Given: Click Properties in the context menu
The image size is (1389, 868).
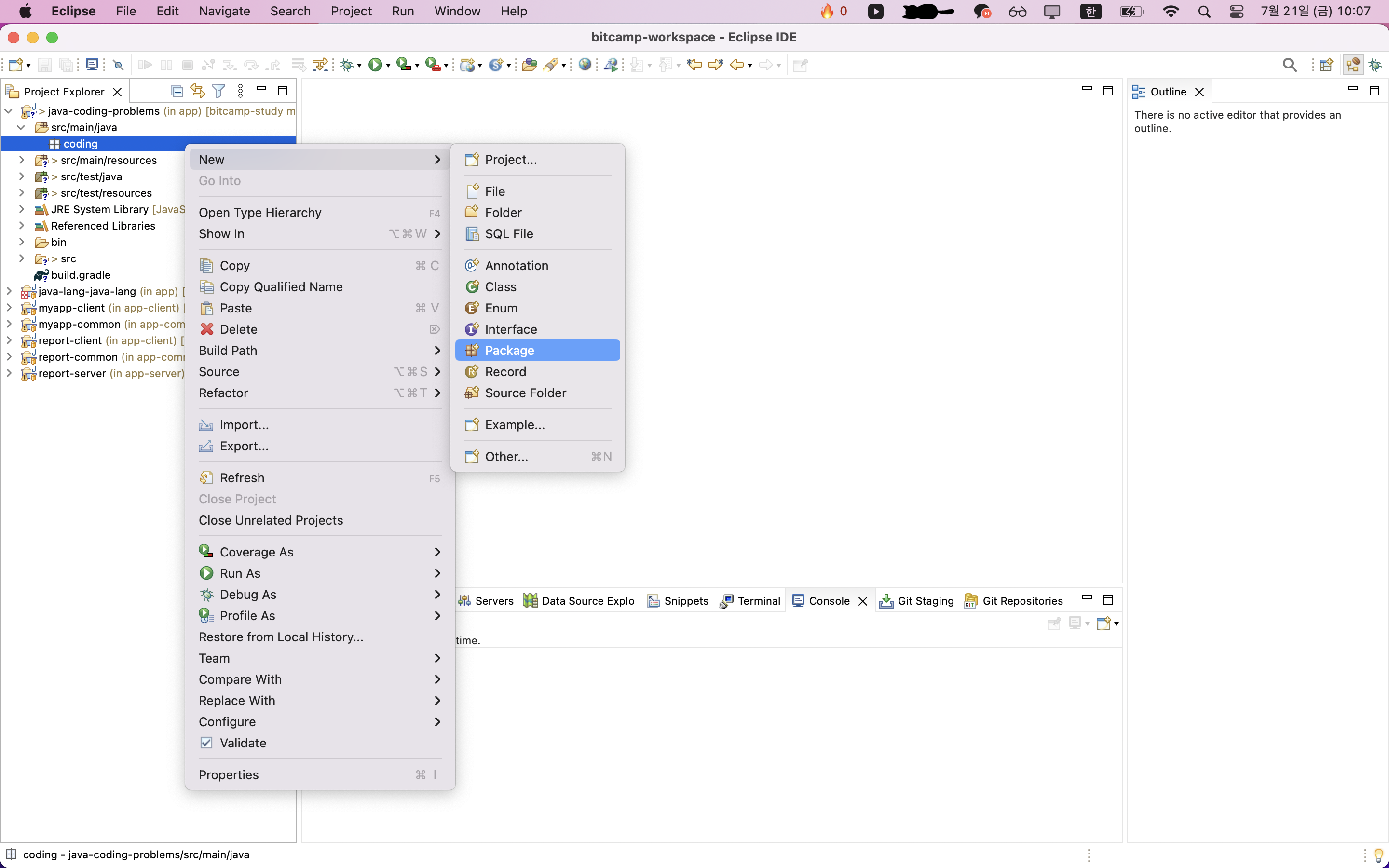Looking at the screenshot, I should (229, 774).
